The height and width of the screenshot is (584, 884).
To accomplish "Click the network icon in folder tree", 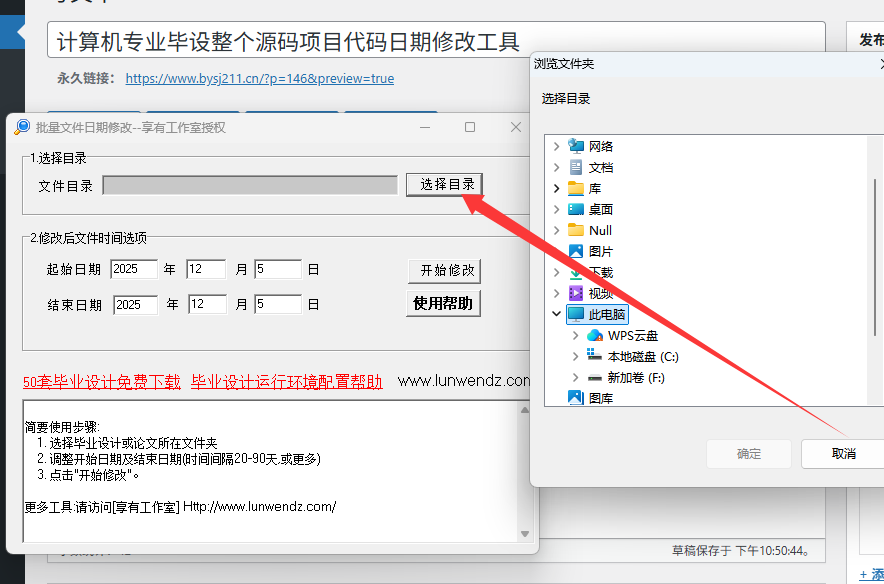I will pyautogui.click(x=576, y=146).
